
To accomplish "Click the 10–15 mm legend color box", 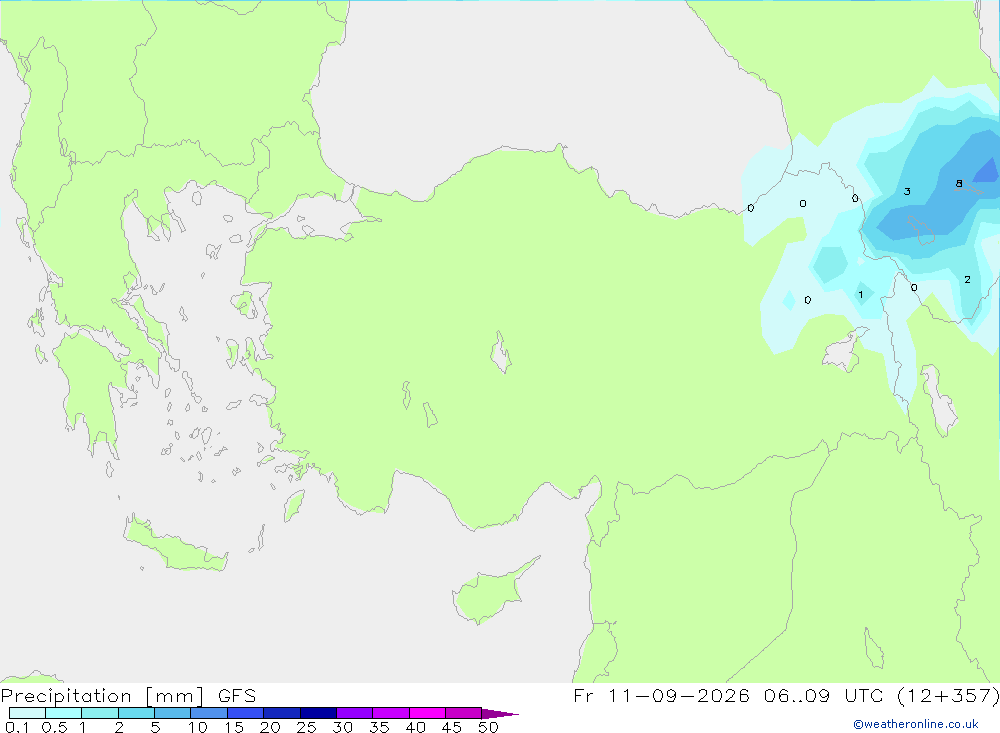I will click(x=209, y=713).
